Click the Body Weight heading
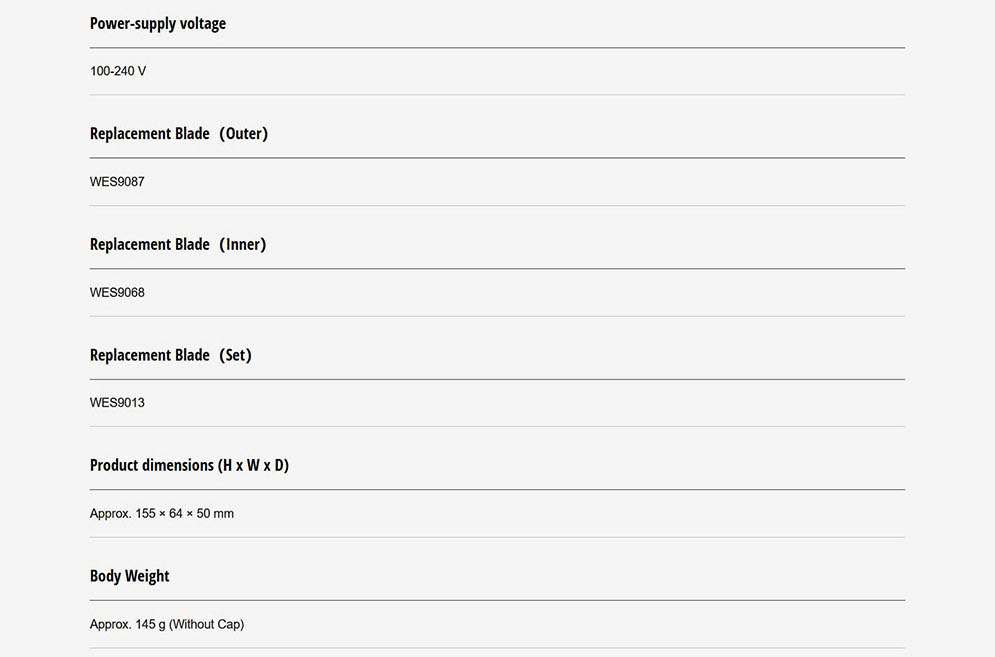This screenshot has width=995, height=657. tap(129, 577)
